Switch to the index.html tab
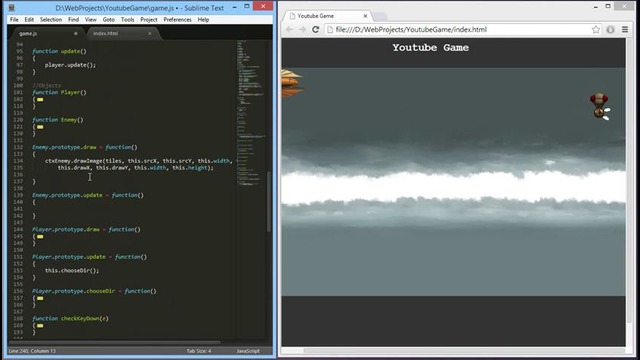This screenshot has height=360, width=640. 122,33
